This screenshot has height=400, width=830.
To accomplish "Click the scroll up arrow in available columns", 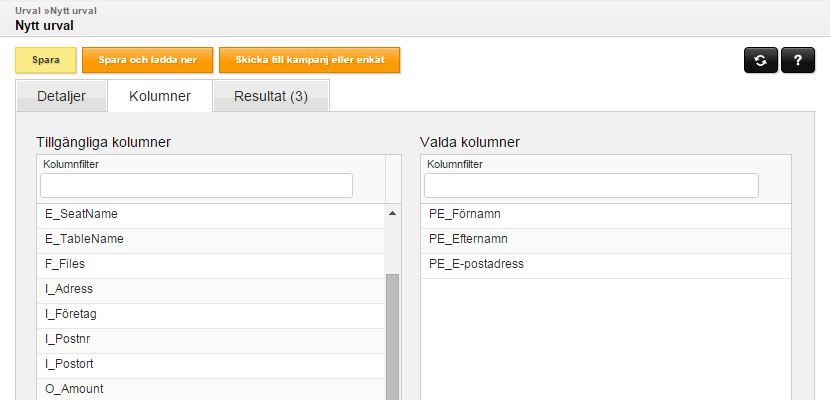I will [392, 214].
